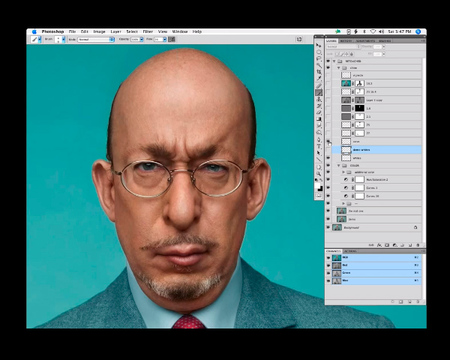Select the Lasso tool
The width and height of the screenshot is (450, 360).
[319, 59]
